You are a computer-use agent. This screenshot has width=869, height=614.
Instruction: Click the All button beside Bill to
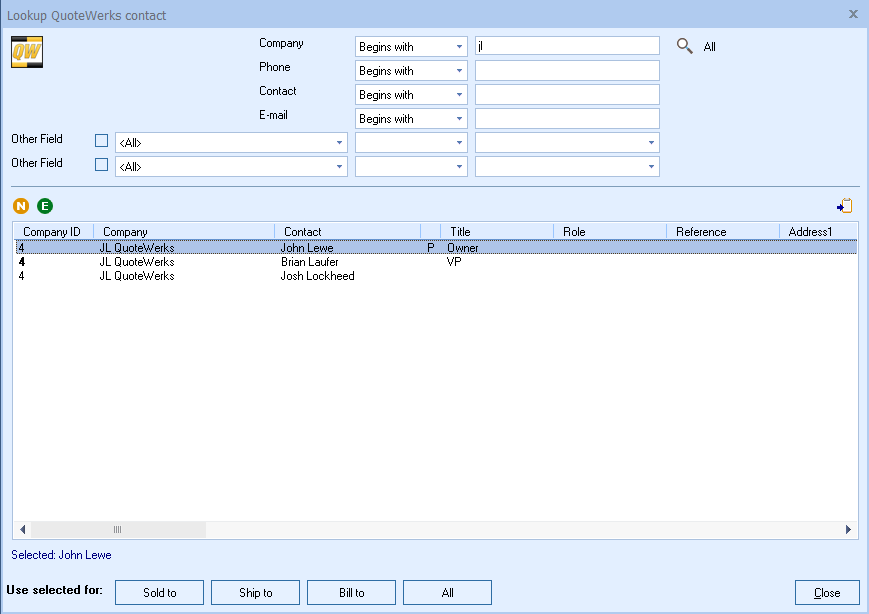447,592
